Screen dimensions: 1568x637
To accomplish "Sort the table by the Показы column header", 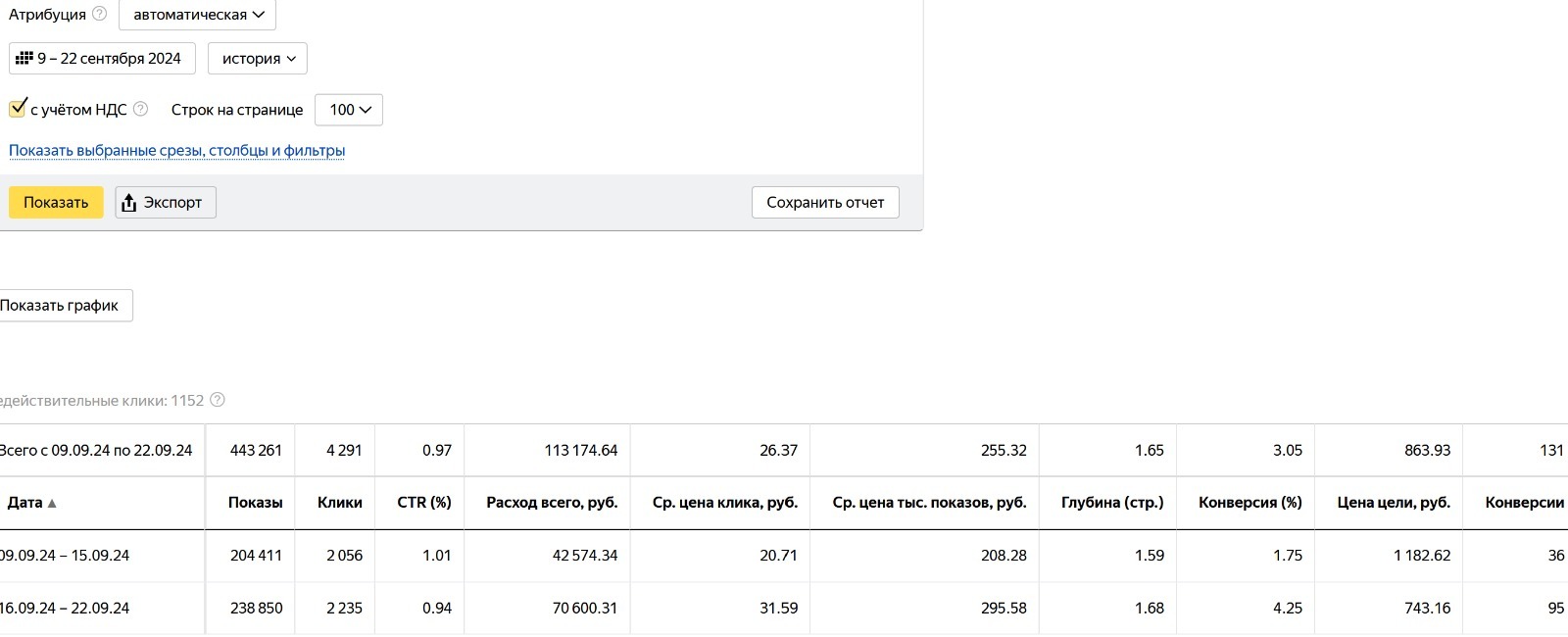I will coord(255,503).
